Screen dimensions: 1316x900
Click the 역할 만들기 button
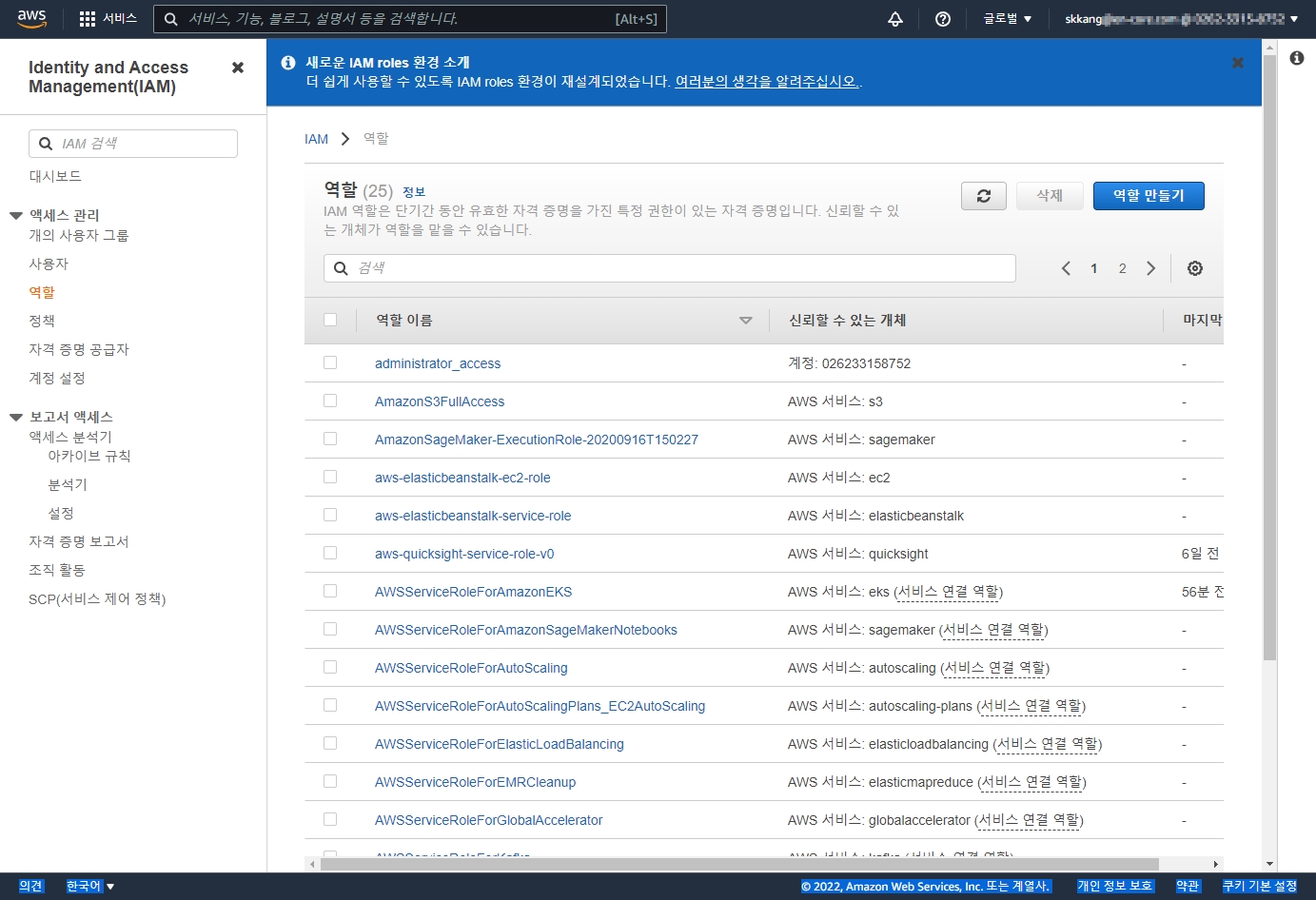coord(1149,196)
